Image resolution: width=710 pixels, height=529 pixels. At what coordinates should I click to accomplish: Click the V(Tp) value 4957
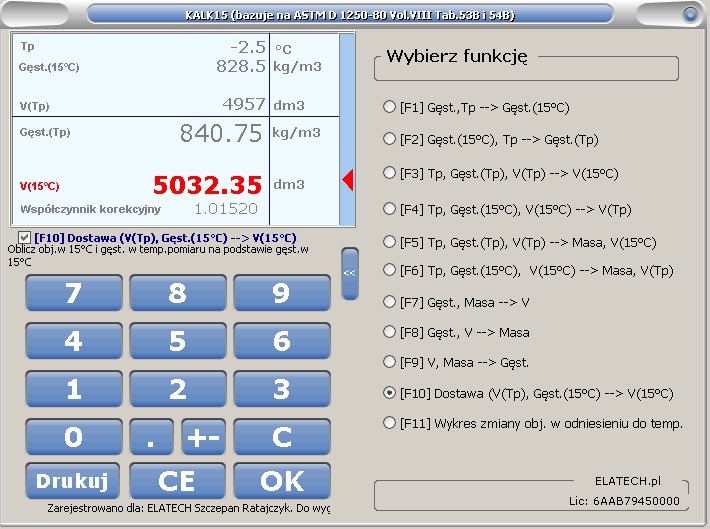pyautogui.click(x=244, y=105)
